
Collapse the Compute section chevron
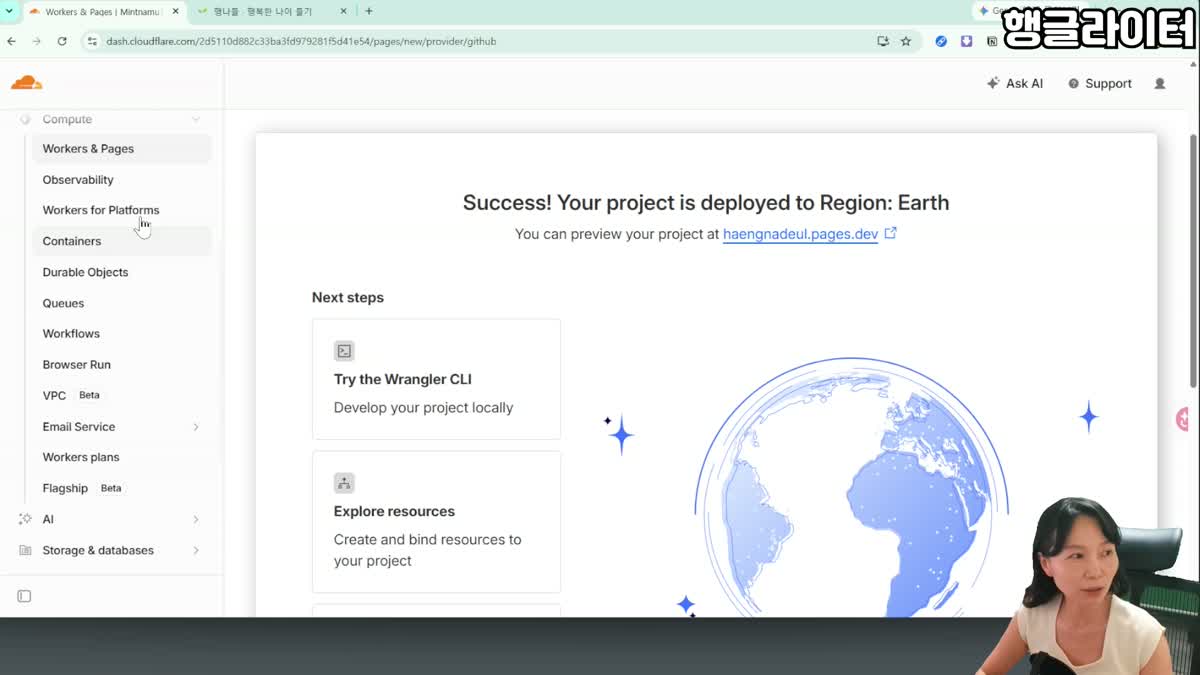pyautogui.click(x=196, y=119)
